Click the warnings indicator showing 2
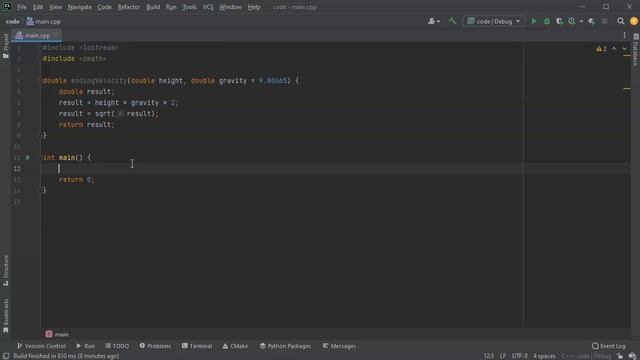Image resolution: width=640 pixels, height=360 pixels. pos(601,49)
